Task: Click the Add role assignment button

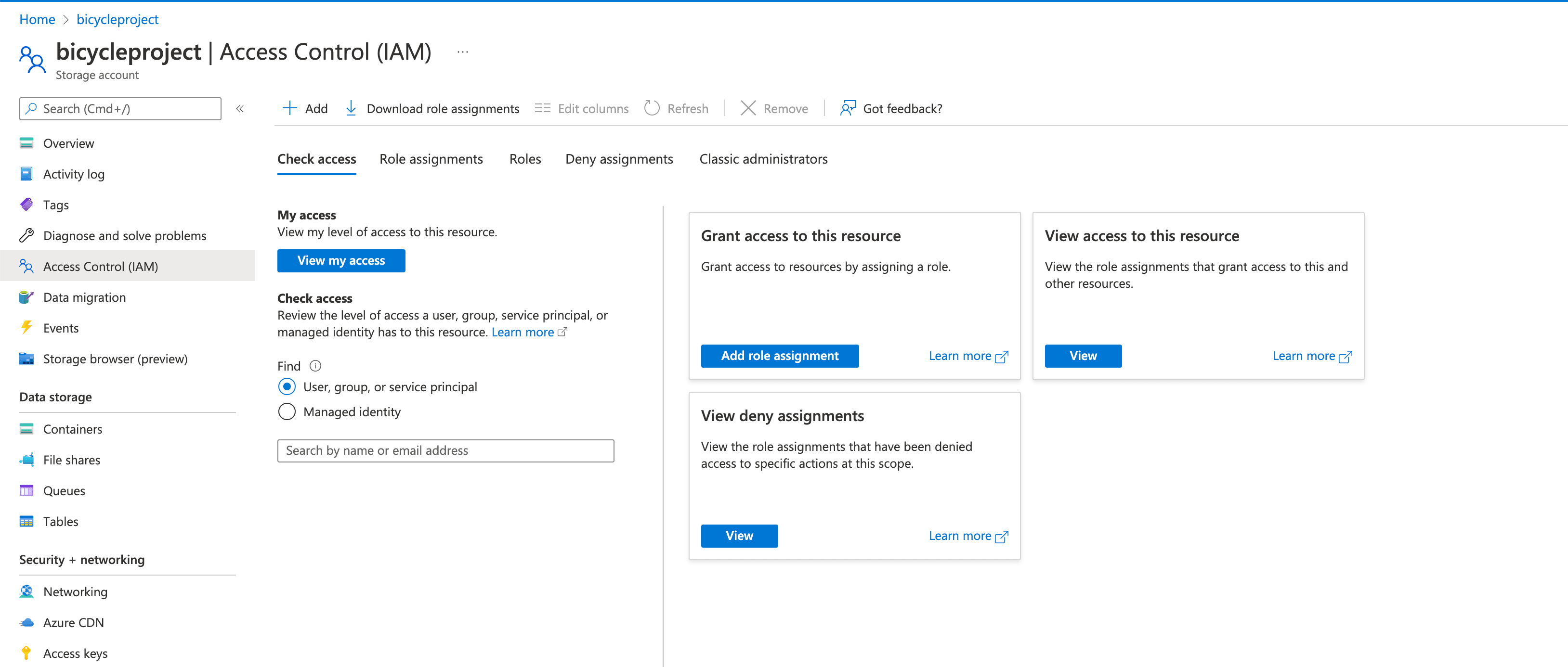Action: pos(779,356)
